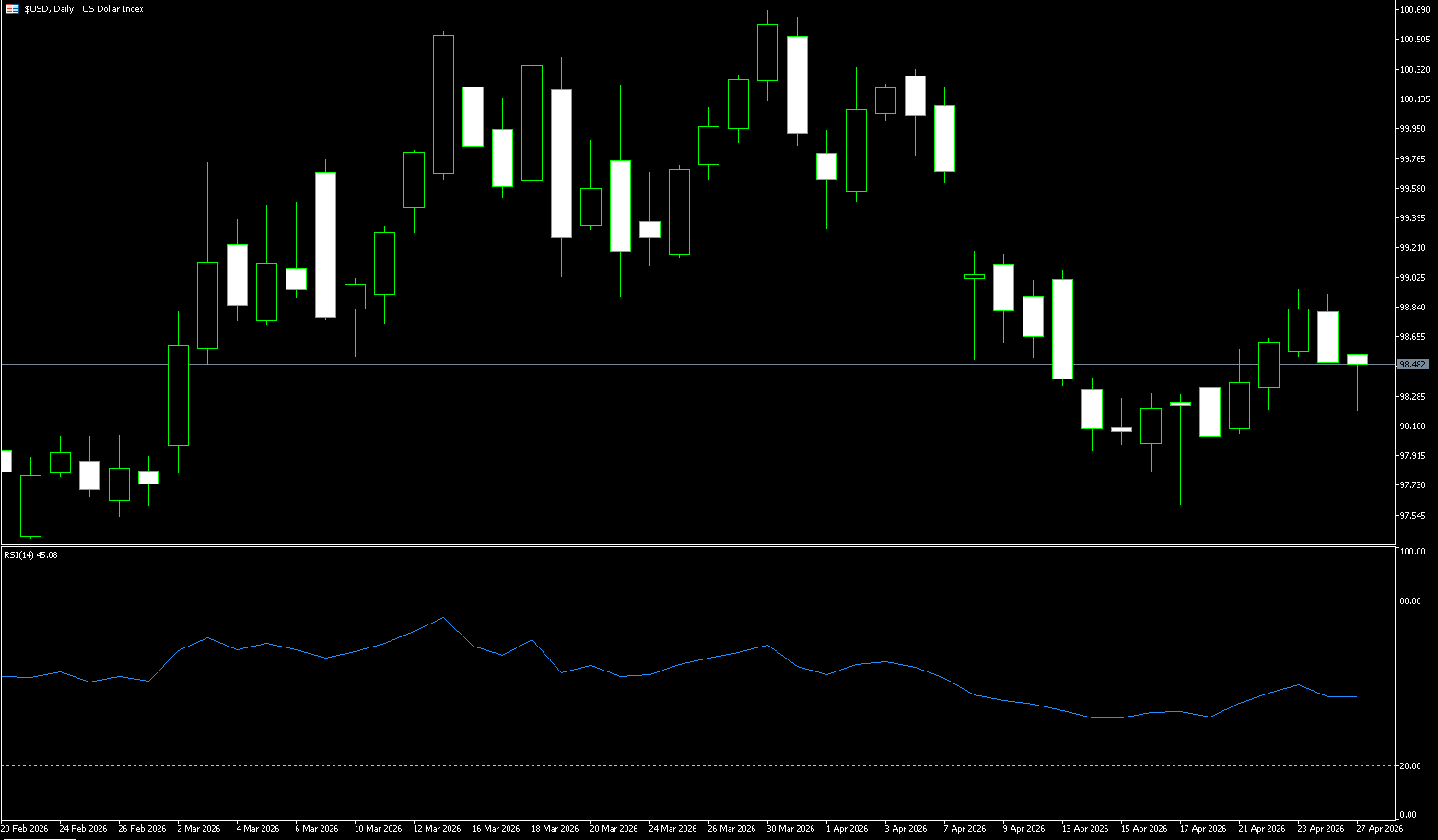Select the 20 Feb 2026 date label
This screenshot has width=1438, height=840.
[25, 829]
